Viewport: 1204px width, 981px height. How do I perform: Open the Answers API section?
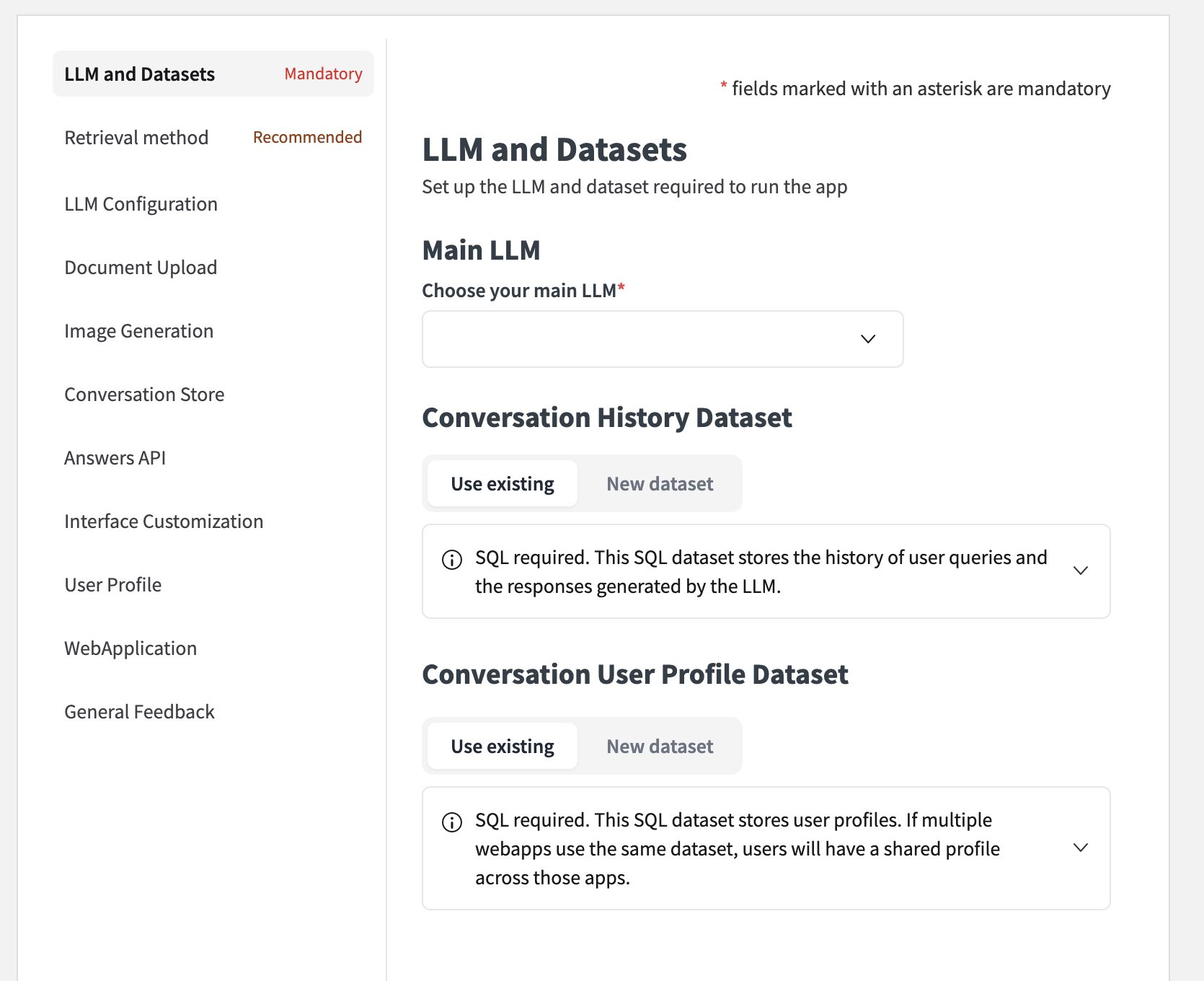(115, 458)
